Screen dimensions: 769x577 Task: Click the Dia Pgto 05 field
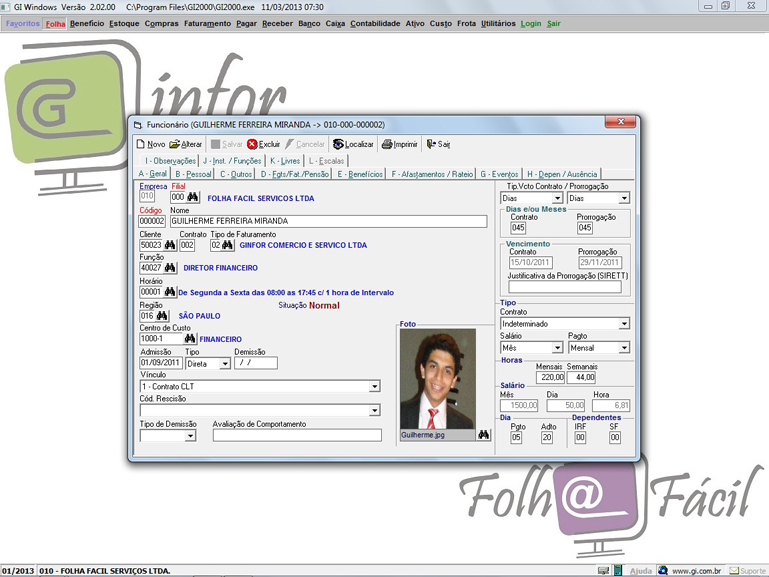click(x=516, y=437)
